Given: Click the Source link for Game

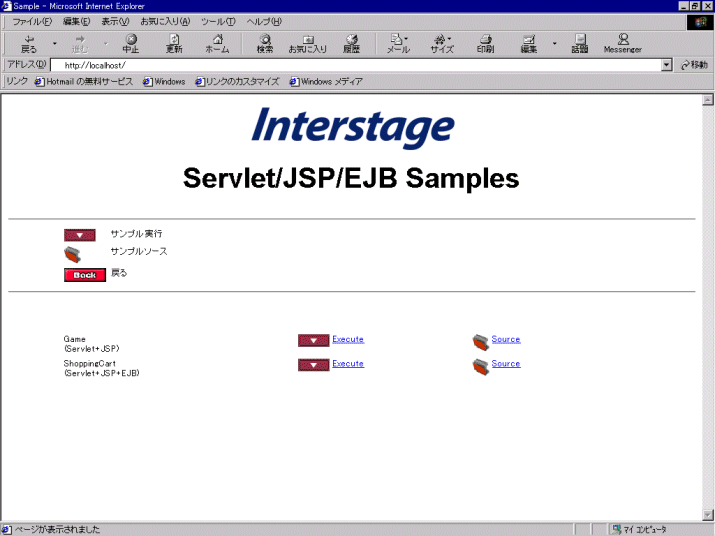Looking at the screenshot, I should click(506, 339).
